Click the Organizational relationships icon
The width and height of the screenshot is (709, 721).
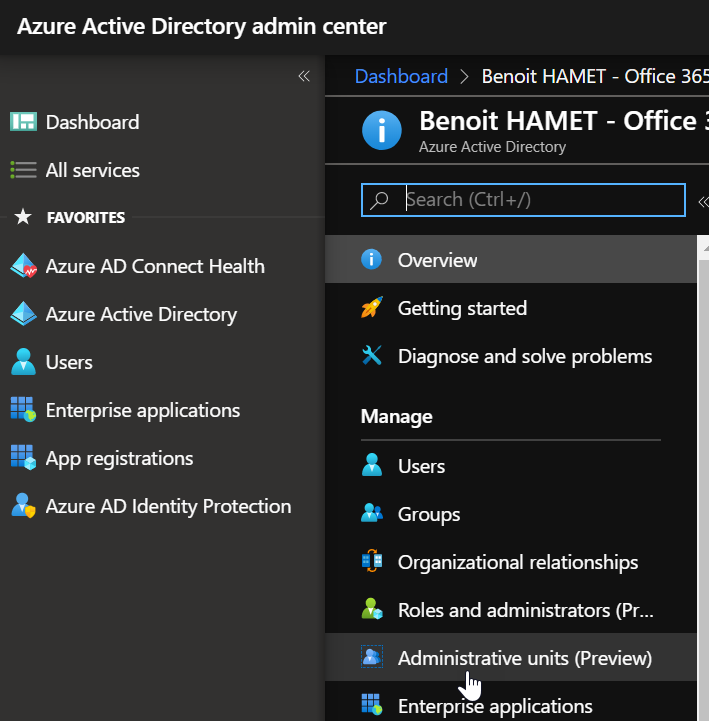coord(372,562)
